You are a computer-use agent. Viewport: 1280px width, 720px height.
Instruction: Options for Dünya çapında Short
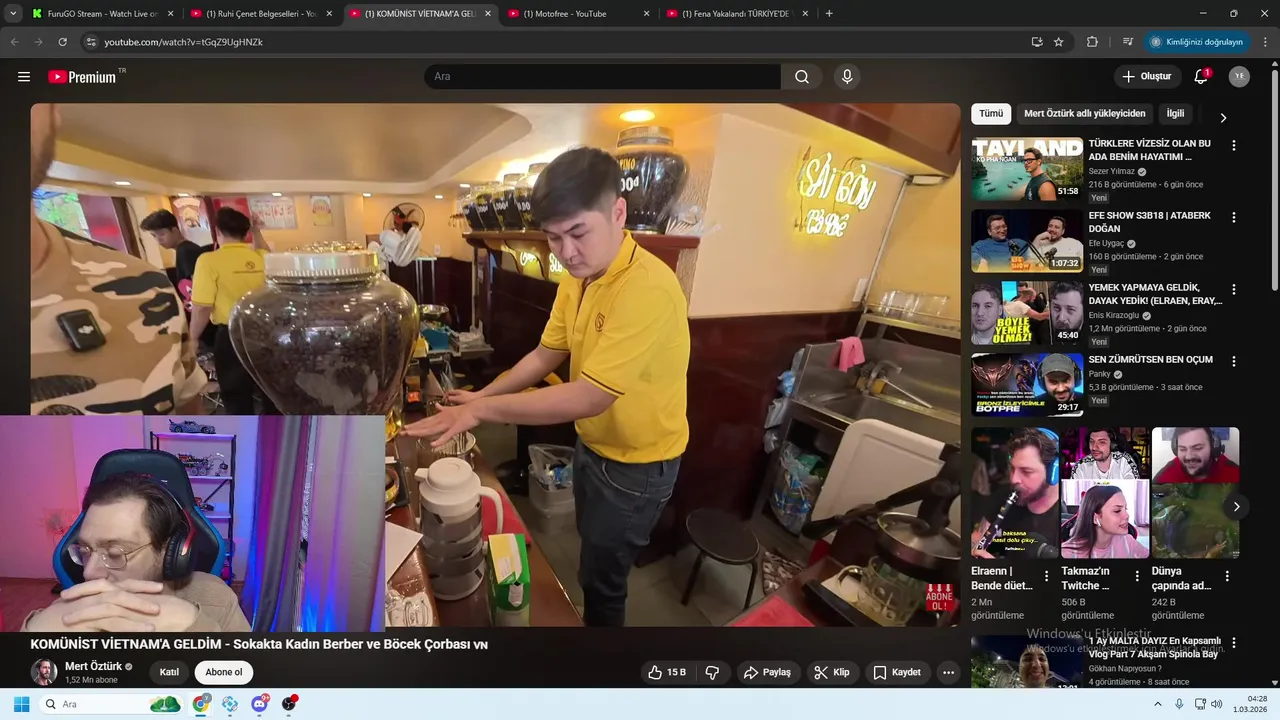pos(1227,576)
